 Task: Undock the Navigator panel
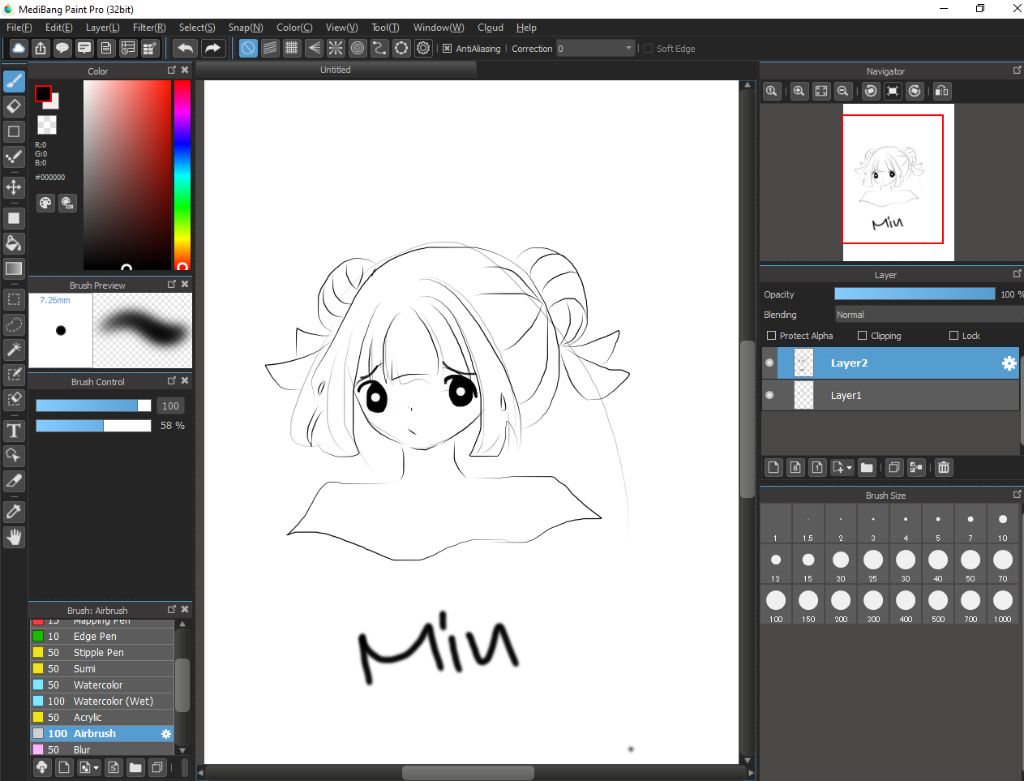1017,70
